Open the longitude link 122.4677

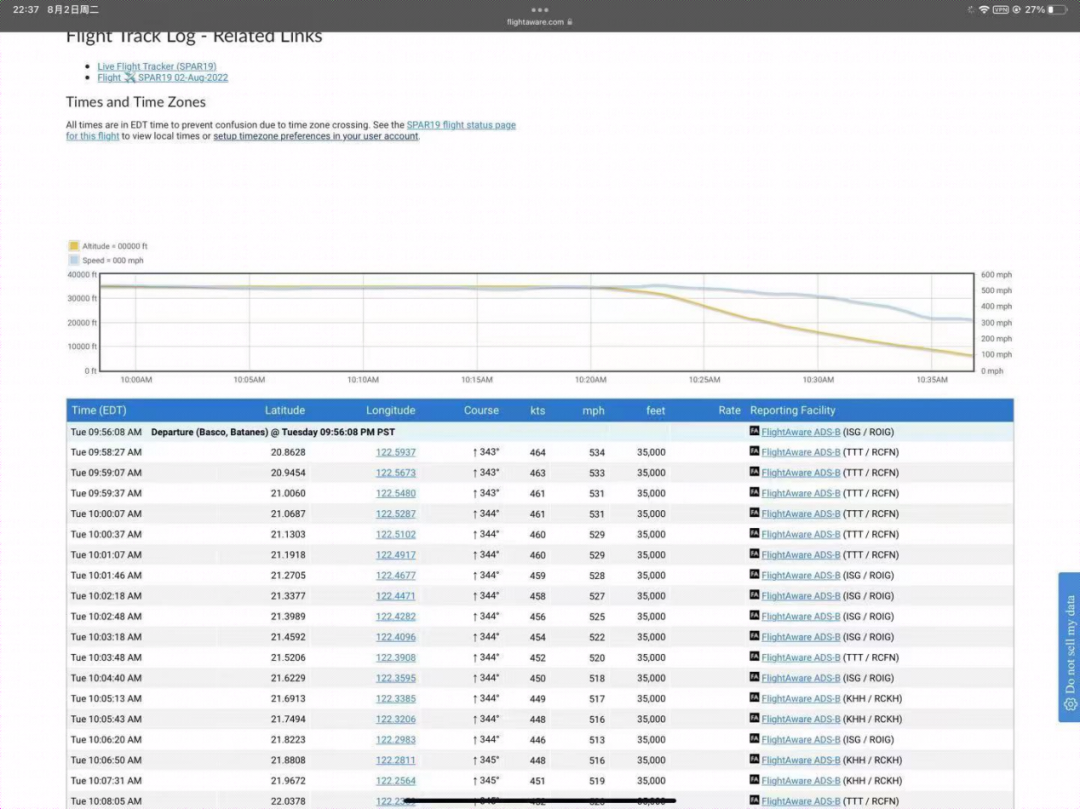click(x=395, y=576)
